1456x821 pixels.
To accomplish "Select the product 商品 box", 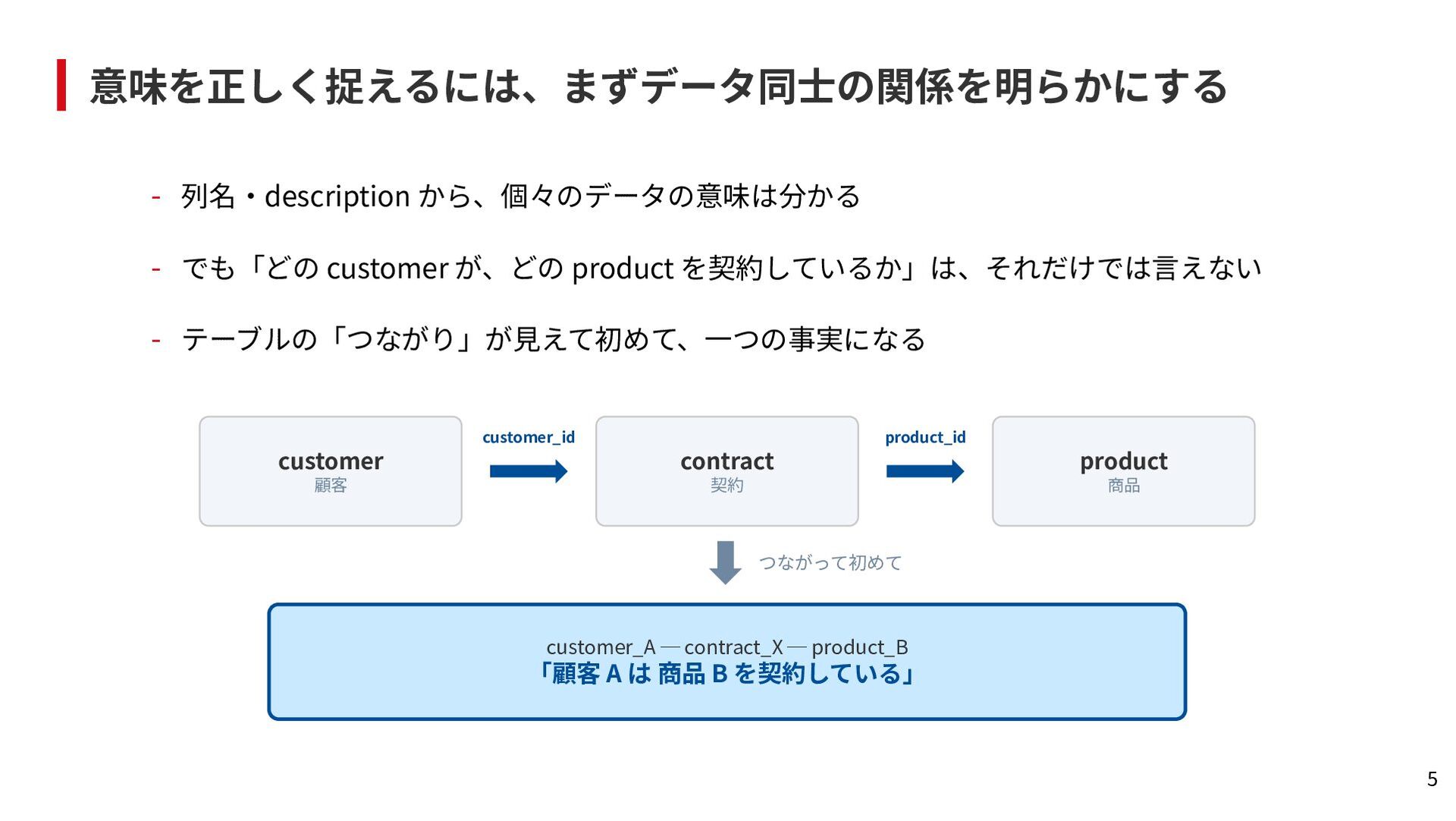I will [x=1124, y=471].
